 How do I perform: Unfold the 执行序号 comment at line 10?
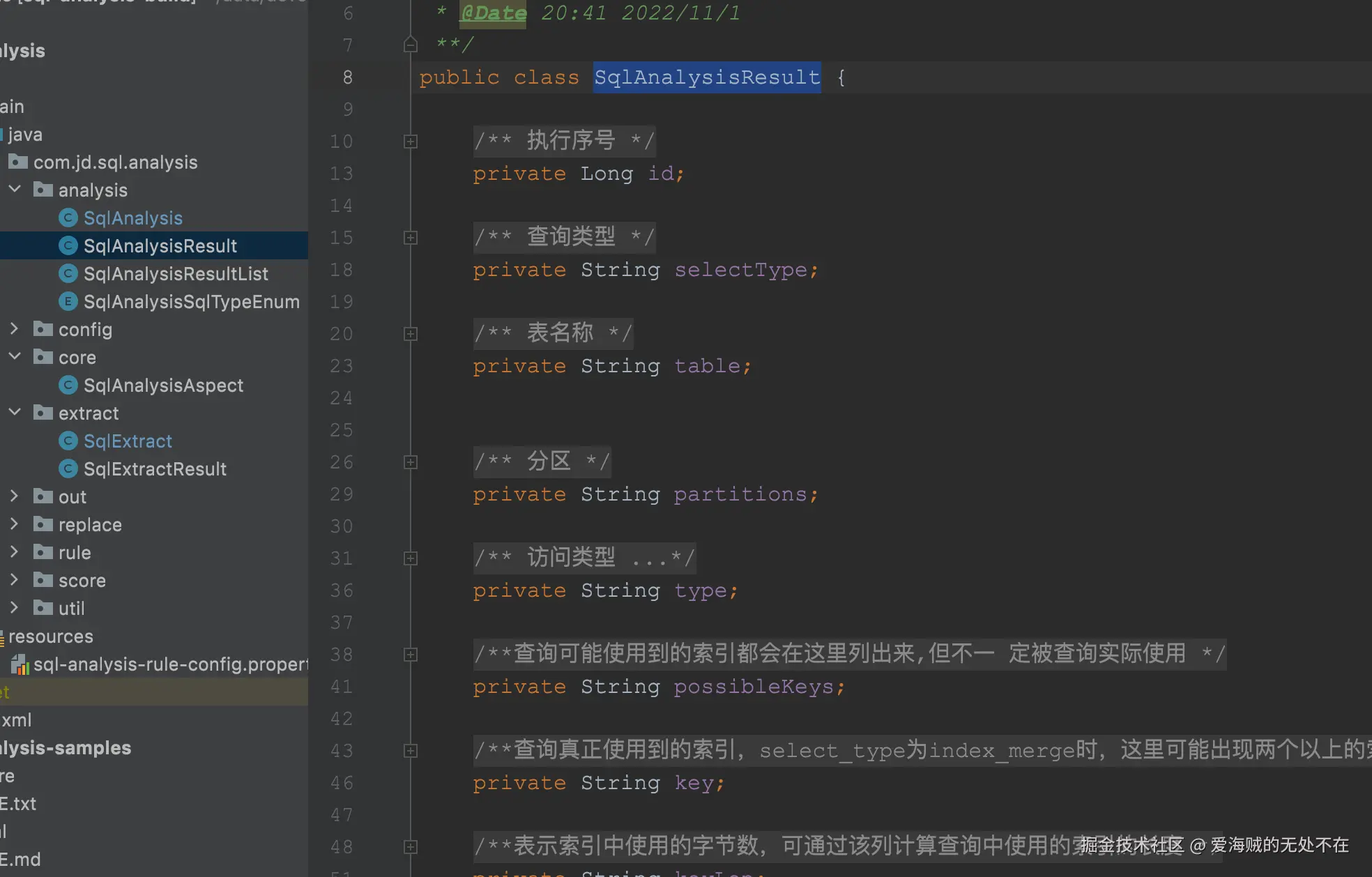tap(411, 142)
